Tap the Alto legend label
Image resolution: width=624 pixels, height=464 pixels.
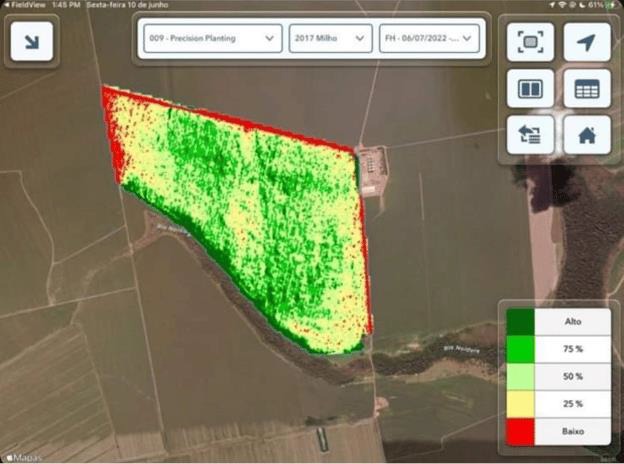pyautogui.click(x=572, y=322)
